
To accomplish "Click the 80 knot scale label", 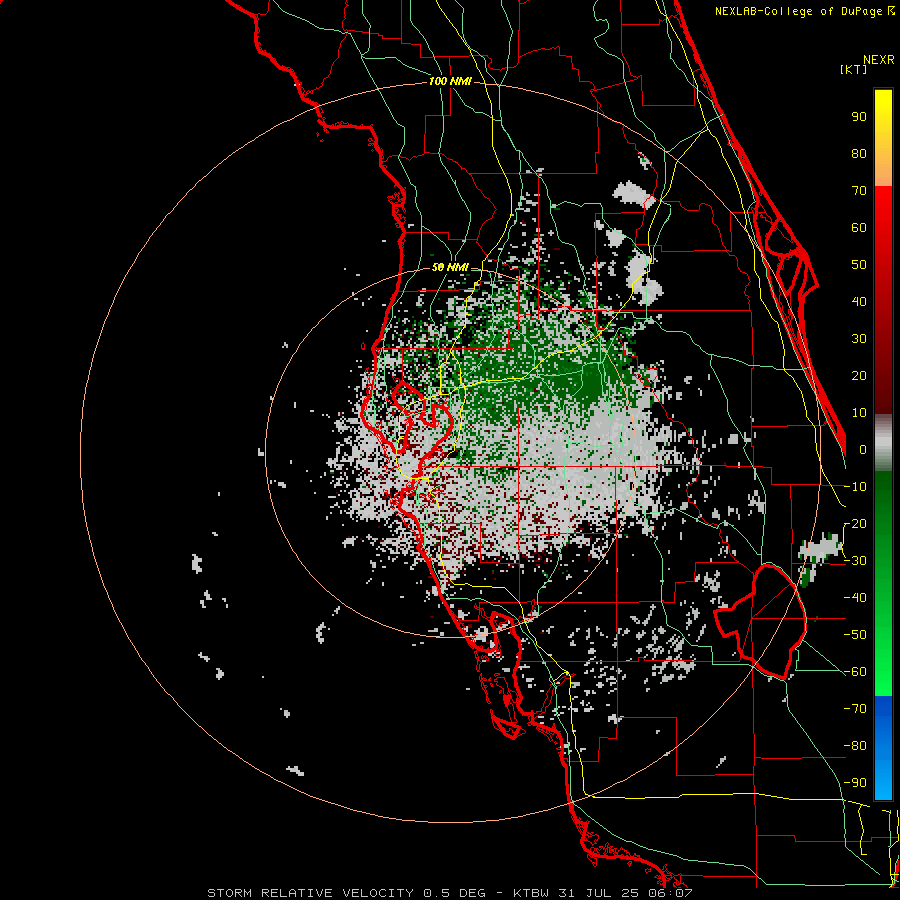I will (859, 153).
